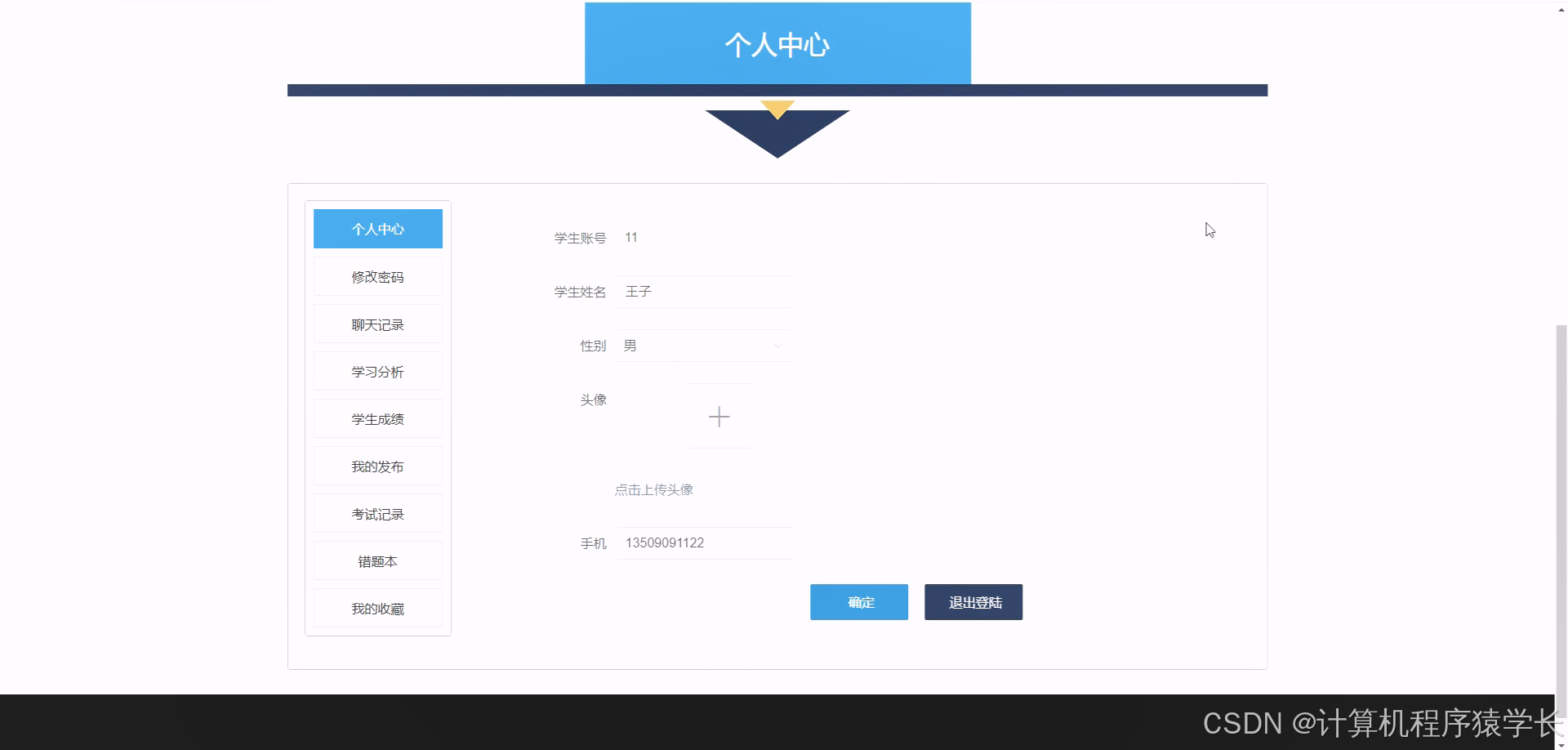Click 点击上传头像 upload avatar text
This screenshot has height=750, width=1568.
[653, 489]
